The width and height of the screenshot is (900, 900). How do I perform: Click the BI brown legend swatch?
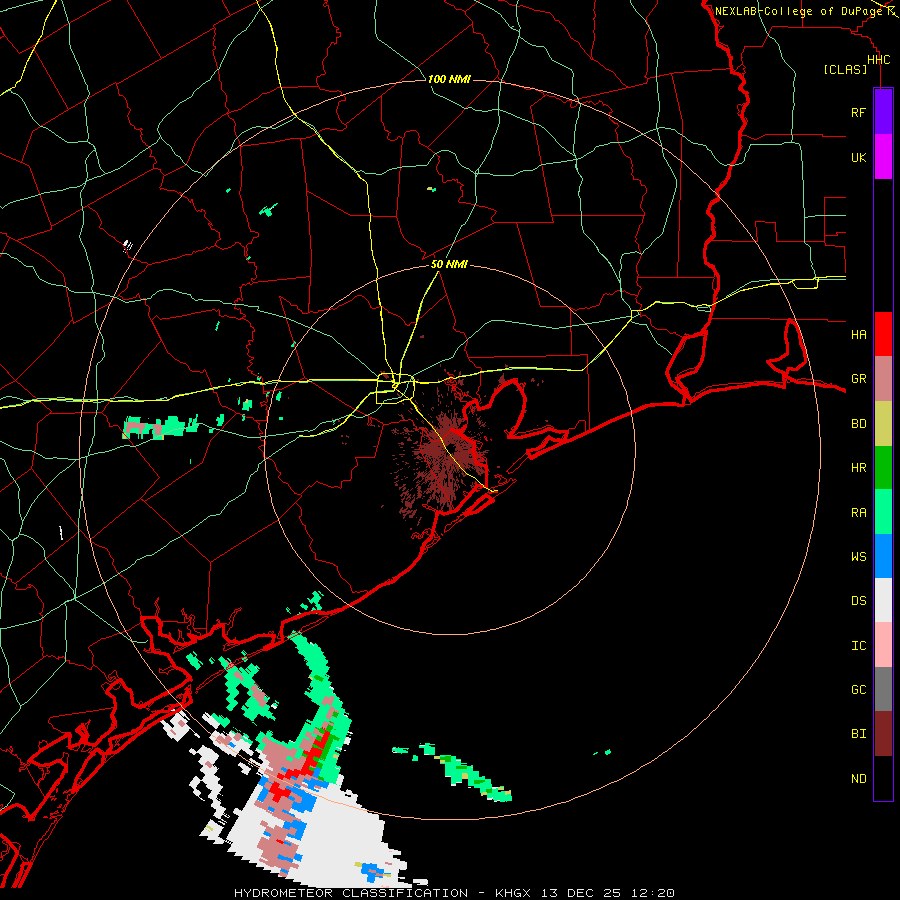tap(883, 734)
